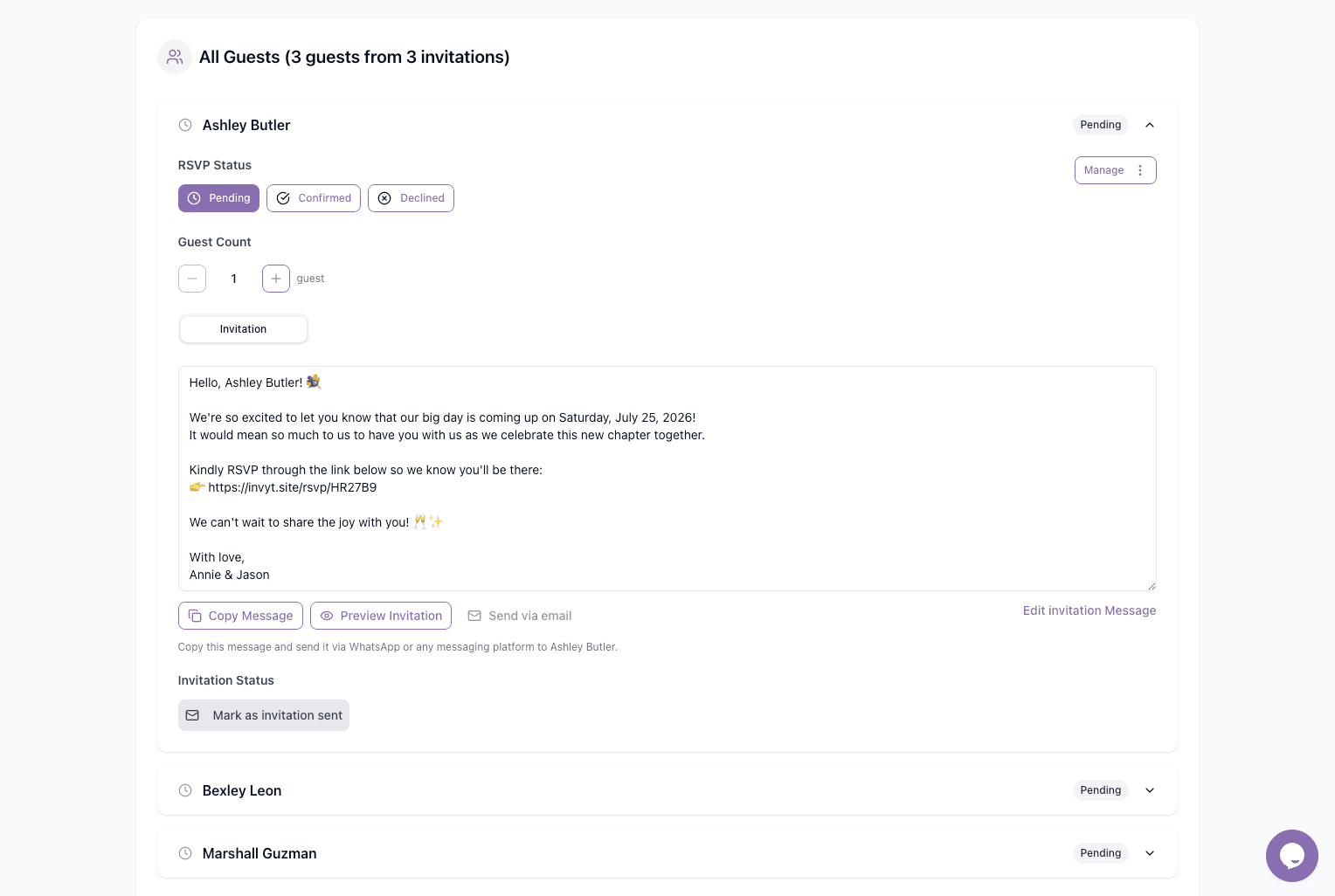The height and width of the screenshot is (896, 1335).
Task: Expand the Bexley Leon guest entry
Action: coord(1150,790)
